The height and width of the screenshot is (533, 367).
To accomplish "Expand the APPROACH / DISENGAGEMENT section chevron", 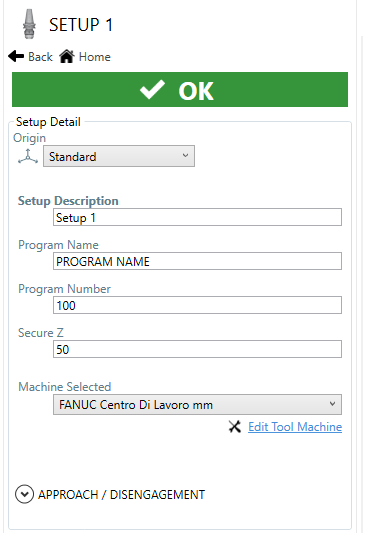I will (24, 494).
